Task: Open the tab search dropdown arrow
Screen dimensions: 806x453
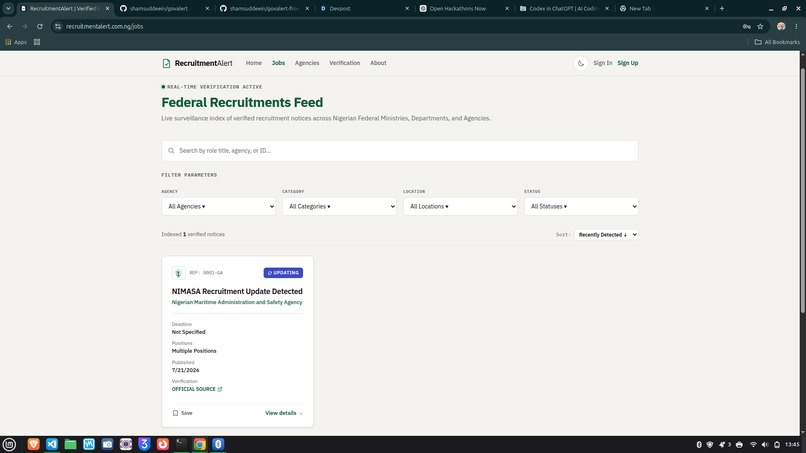Action: pyautogui.click(x=8, y=8)
